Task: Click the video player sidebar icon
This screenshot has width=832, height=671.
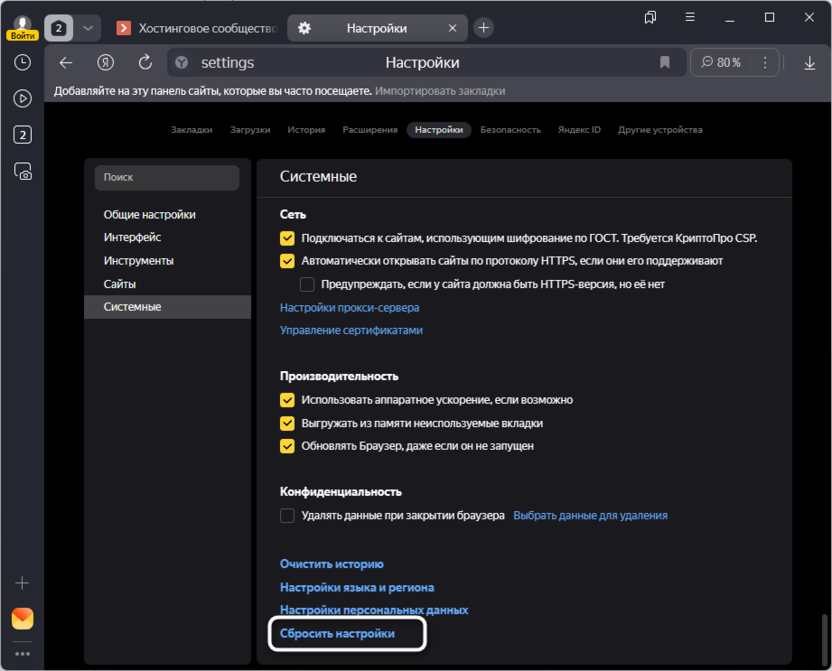Action: coord(22,98)
